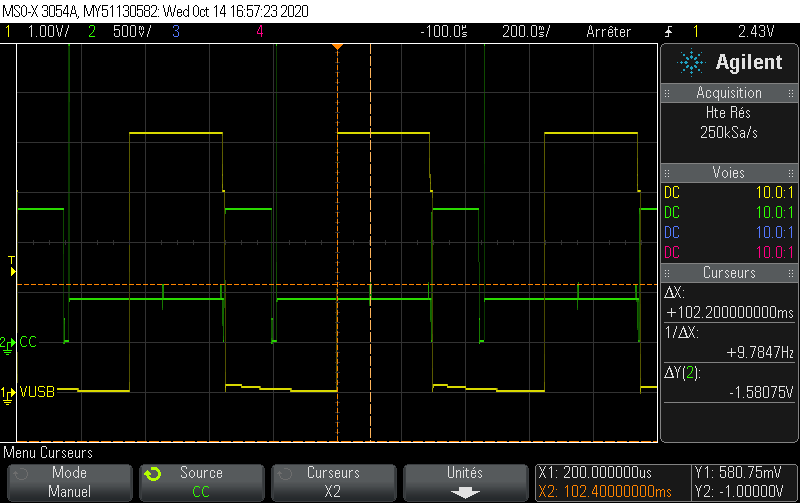Click the CC channel 2 ground marker

pyautogui.click(x=8, y=345)
